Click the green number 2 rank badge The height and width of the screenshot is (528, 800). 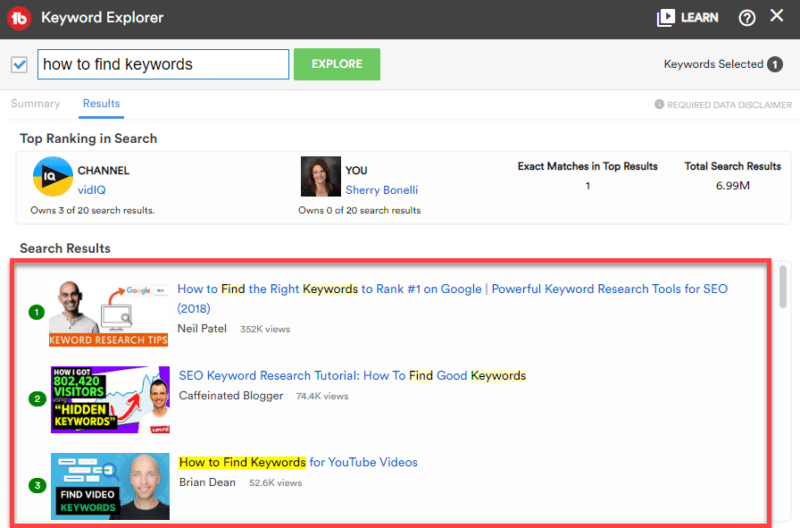(37, 399)
